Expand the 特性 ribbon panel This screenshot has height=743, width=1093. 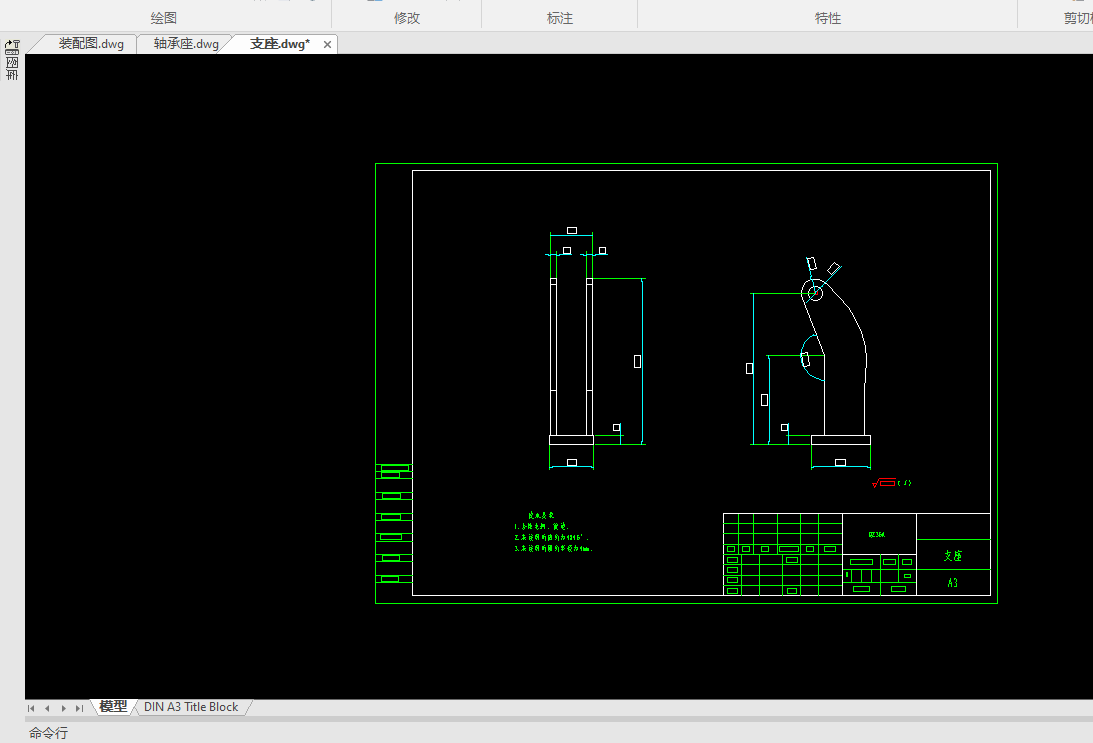tap(828, 18)
